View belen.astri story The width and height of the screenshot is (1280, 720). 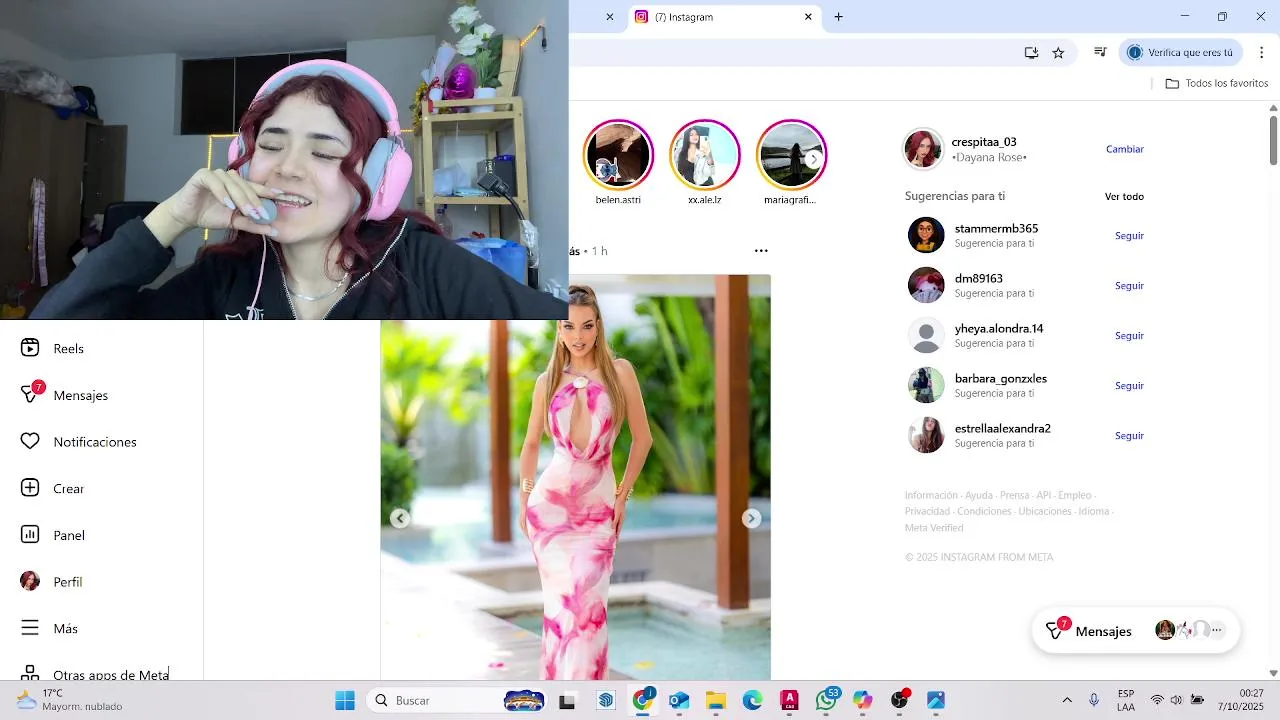[x=618, y=155]
